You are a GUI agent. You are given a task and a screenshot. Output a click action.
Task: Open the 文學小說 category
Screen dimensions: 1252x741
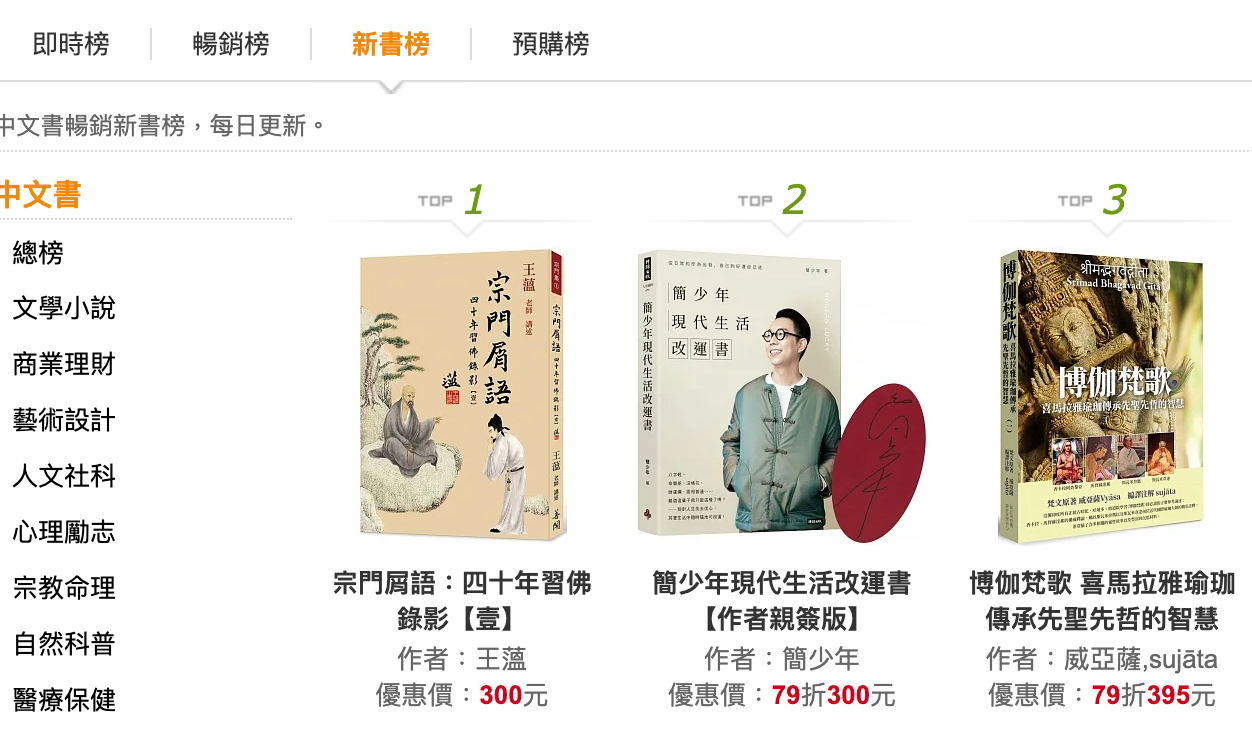tap(64, 308)
